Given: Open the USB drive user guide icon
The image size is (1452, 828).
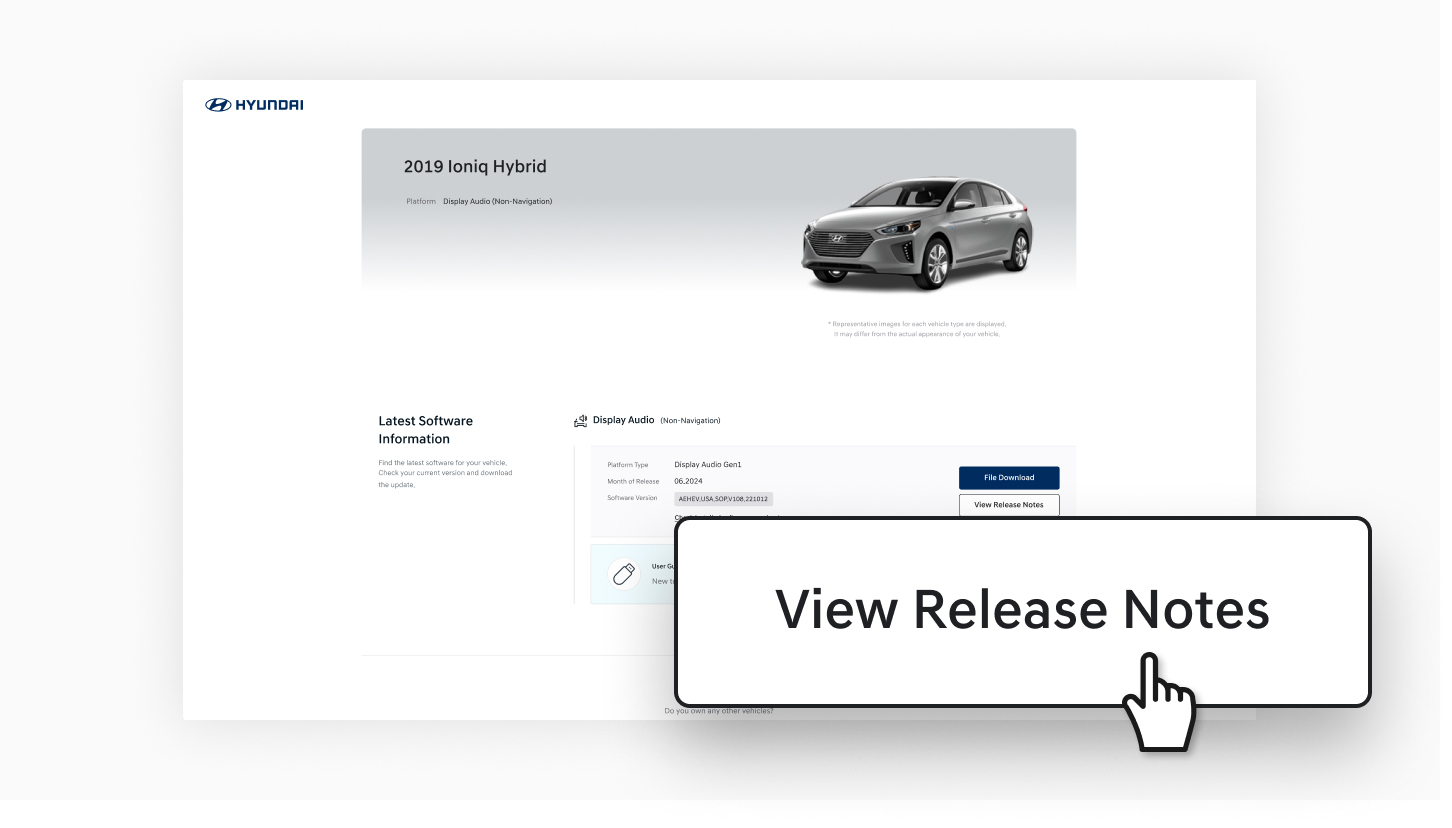Looking at the screenshot, I should [x=624, y=574].
